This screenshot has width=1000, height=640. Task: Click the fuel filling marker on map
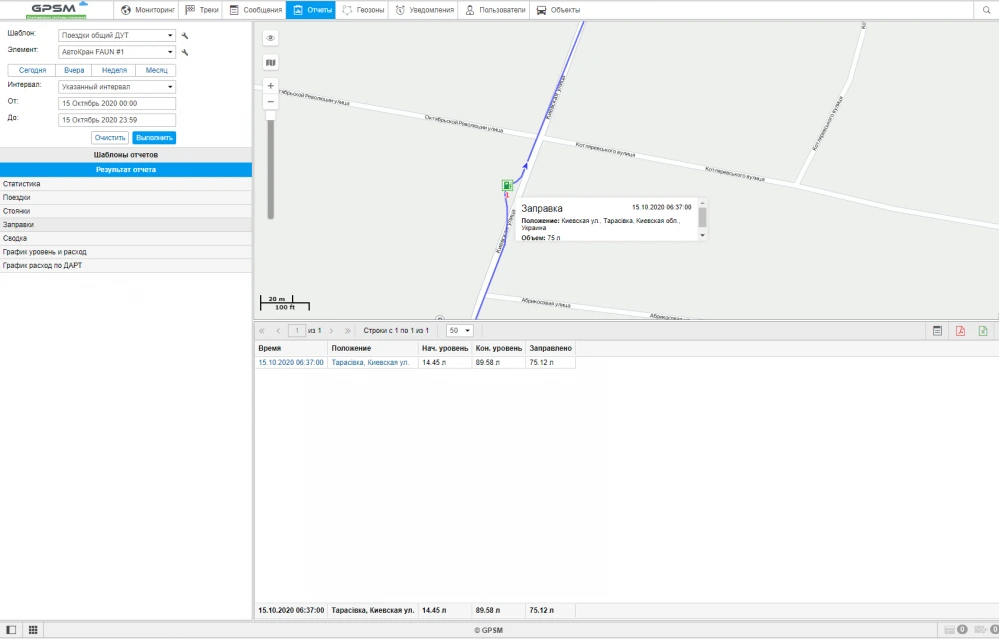pos(508,185)
